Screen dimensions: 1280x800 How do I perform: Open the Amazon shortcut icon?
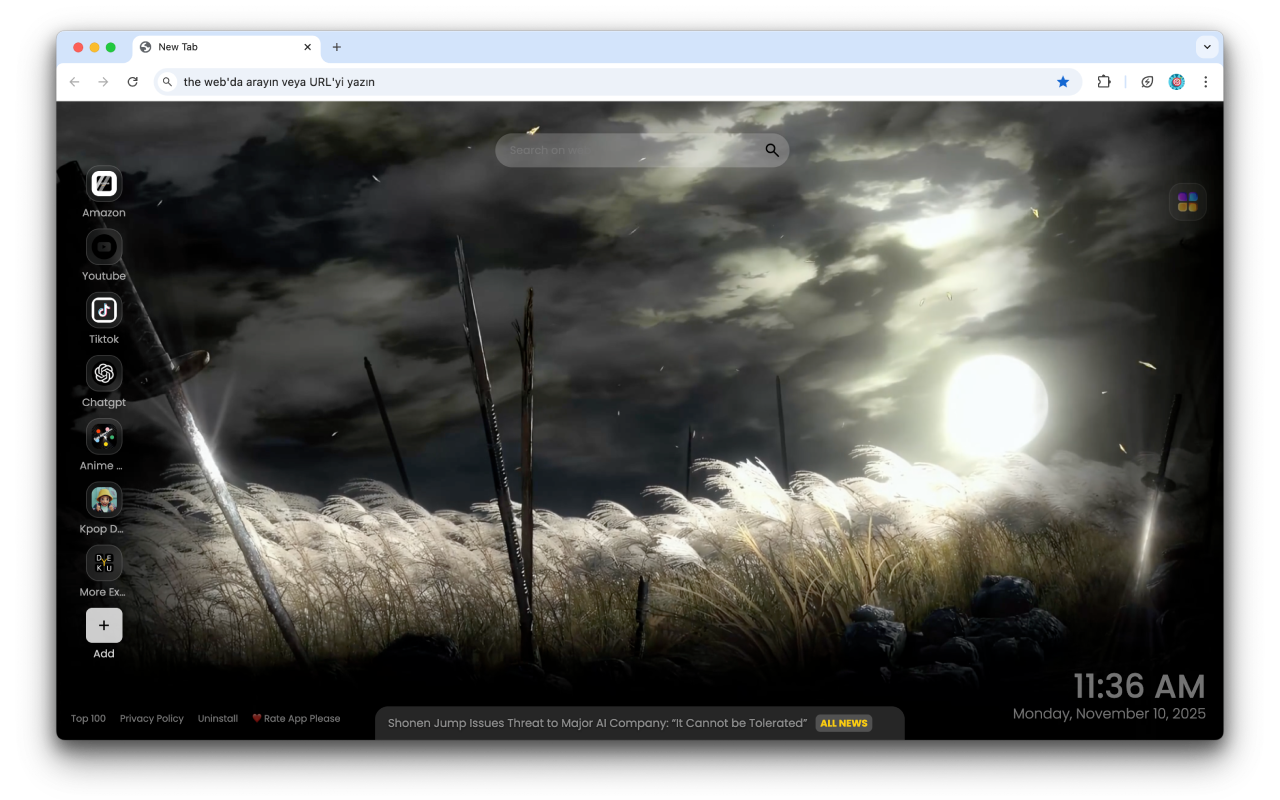coord(104,183)
